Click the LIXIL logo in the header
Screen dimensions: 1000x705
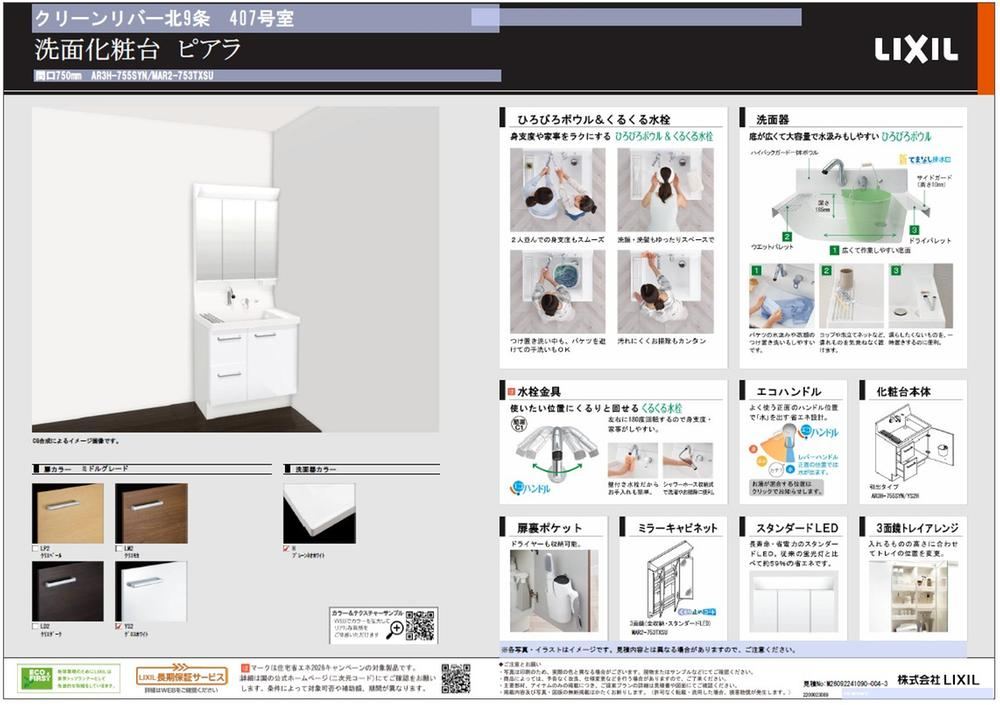[x=916, y=50]
